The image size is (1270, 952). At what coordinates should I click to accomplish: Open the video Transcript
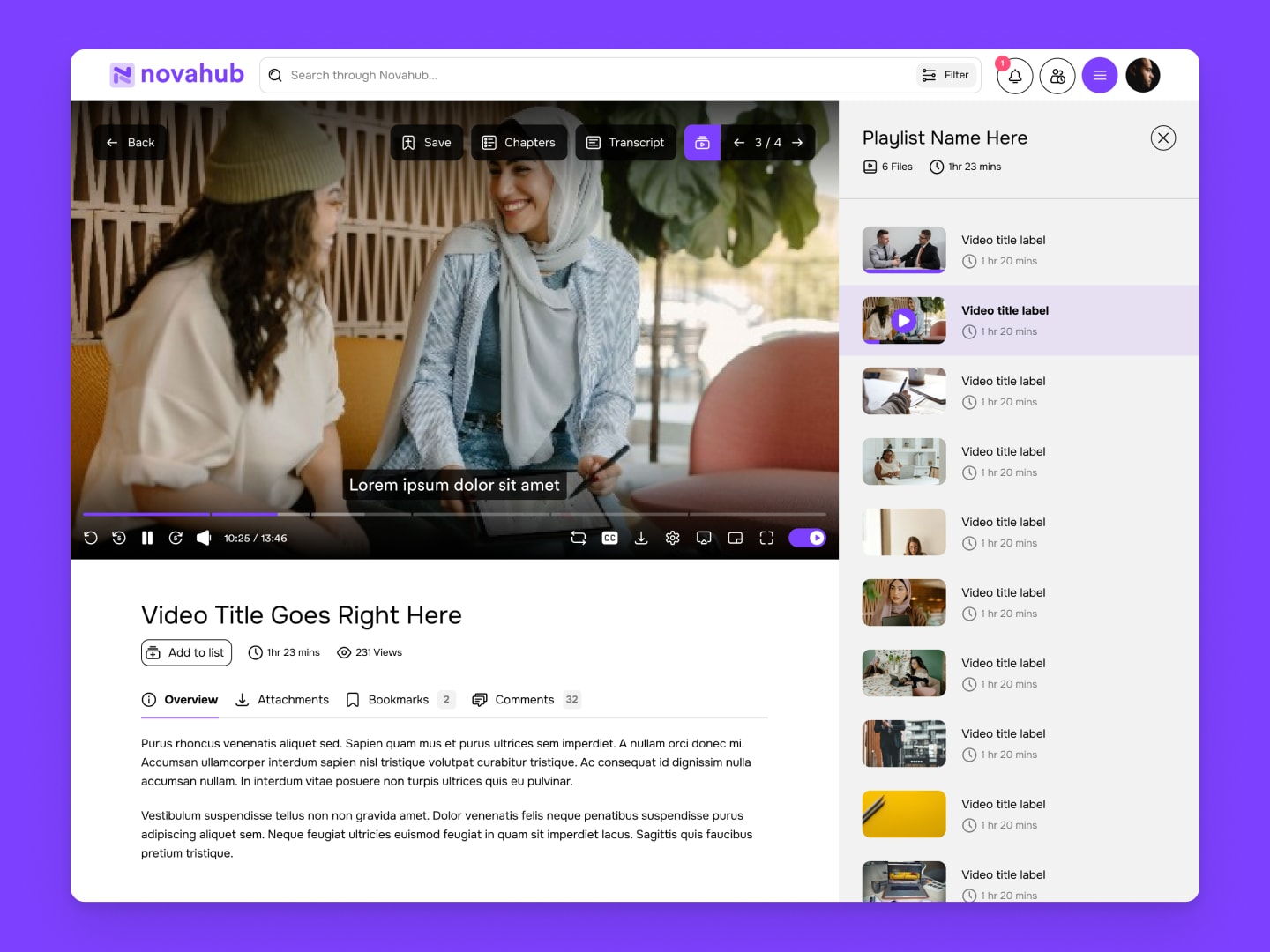[x=626, y=143]
